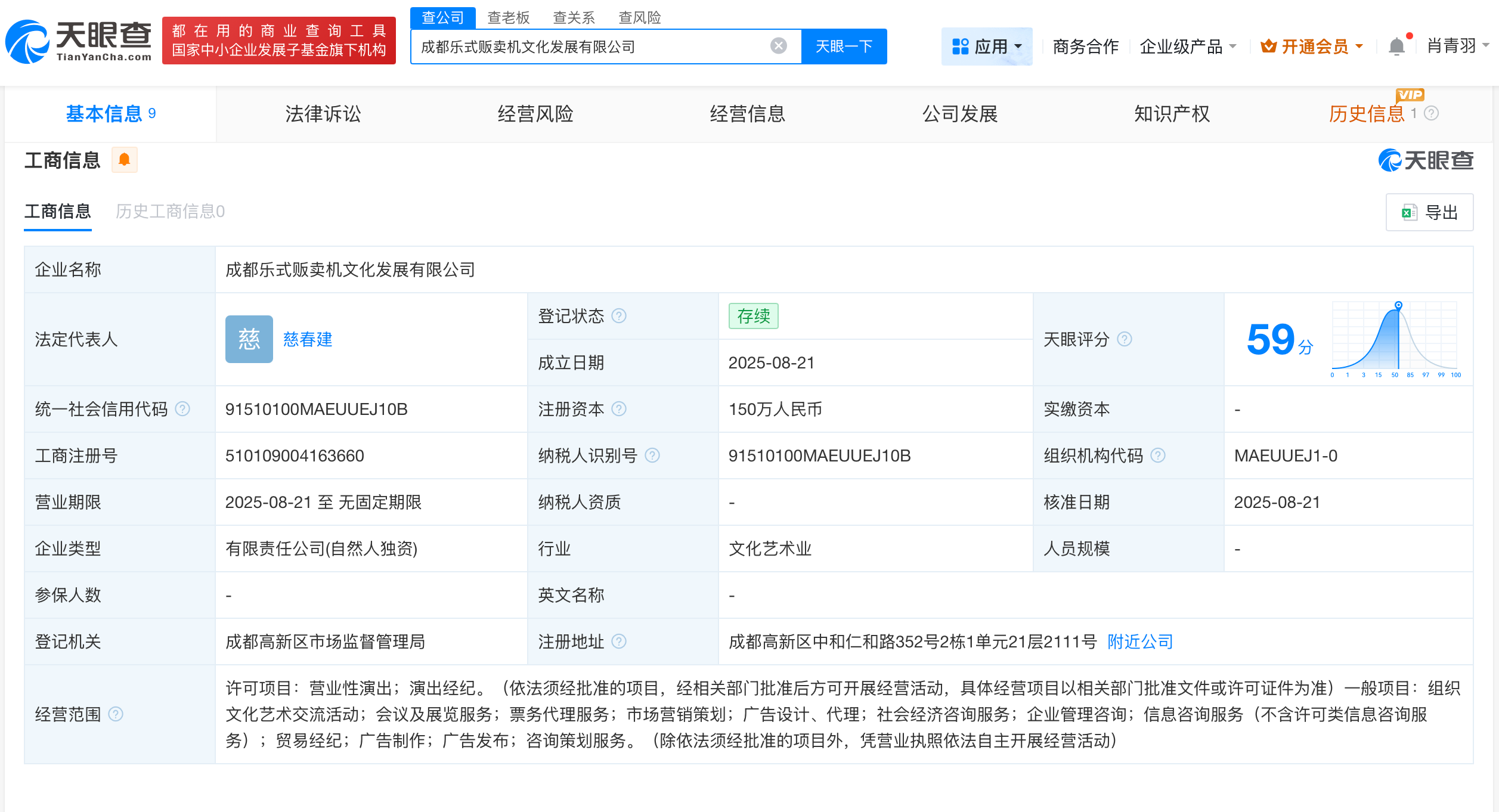Click the notification bell icon
The image size is (1499, 812).
click(x=1395, y=45)
